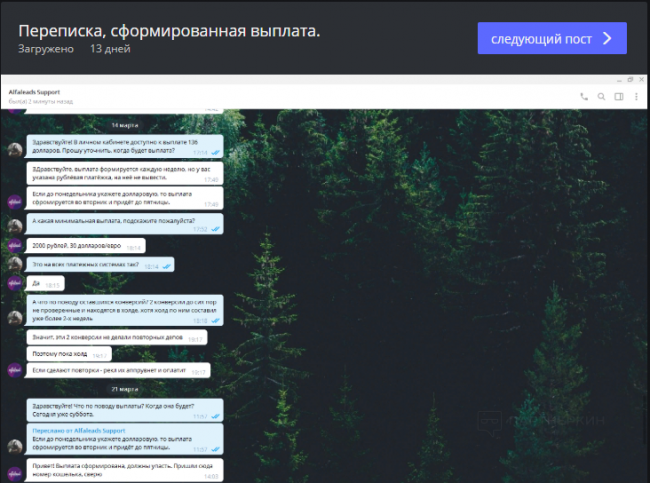Screen dimensions: 650x483
Task: Click the '21 марта' date marker
Action: pyautogui.click(x=124, y=388)
